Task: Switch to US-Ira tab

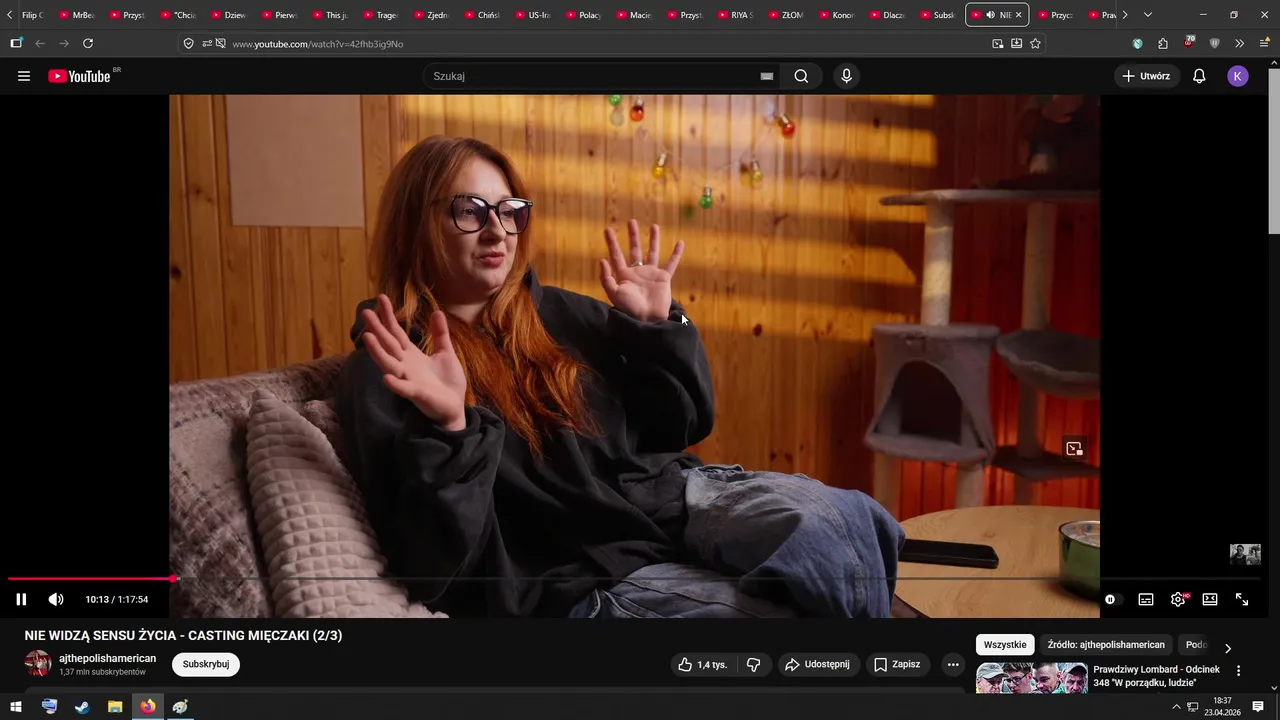Action: (x=532, y=15)
